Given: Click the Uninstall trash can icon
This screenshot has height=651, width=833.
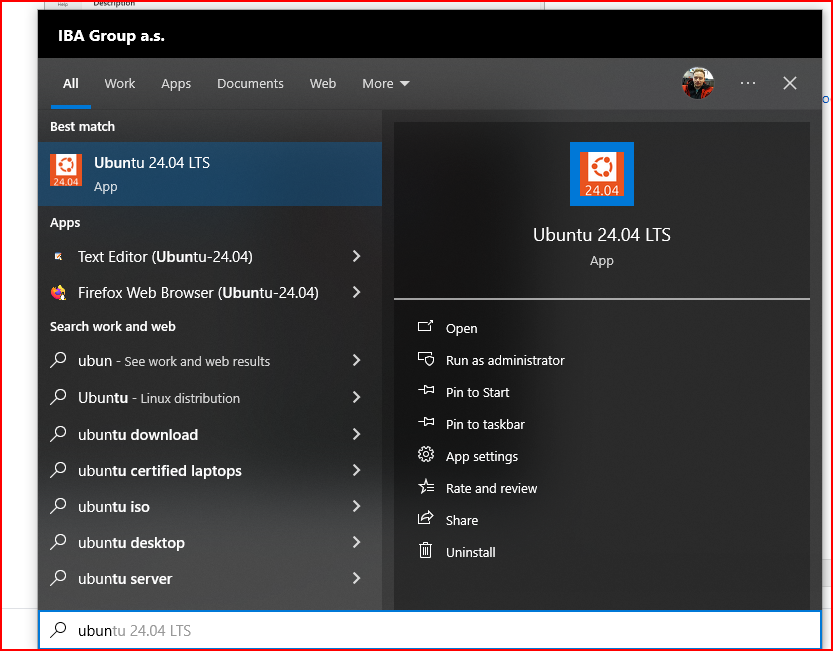Looking at the screenshot, I should click(426, 551).
